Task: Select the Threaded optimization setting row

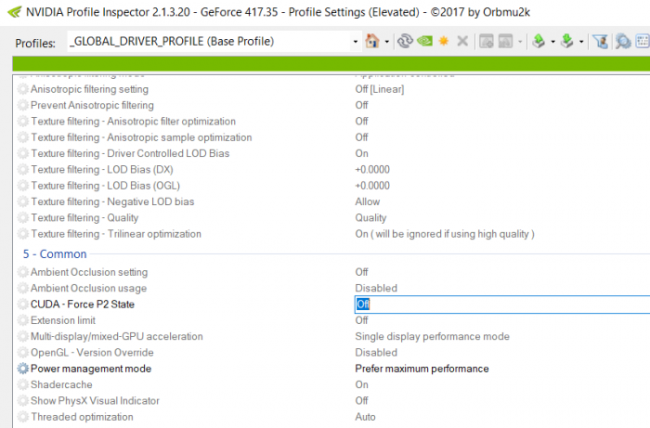Action: click(331, 417)
